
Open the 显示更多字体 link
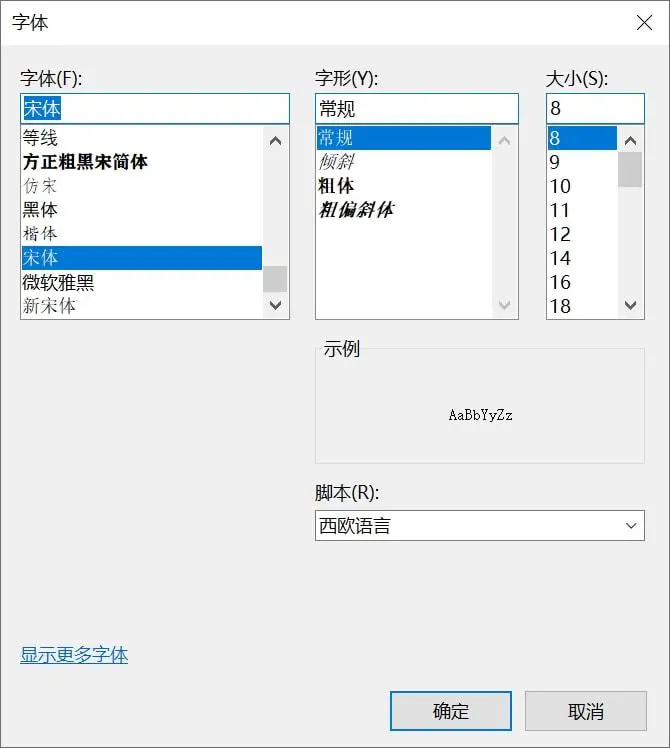tap(74, 655)
